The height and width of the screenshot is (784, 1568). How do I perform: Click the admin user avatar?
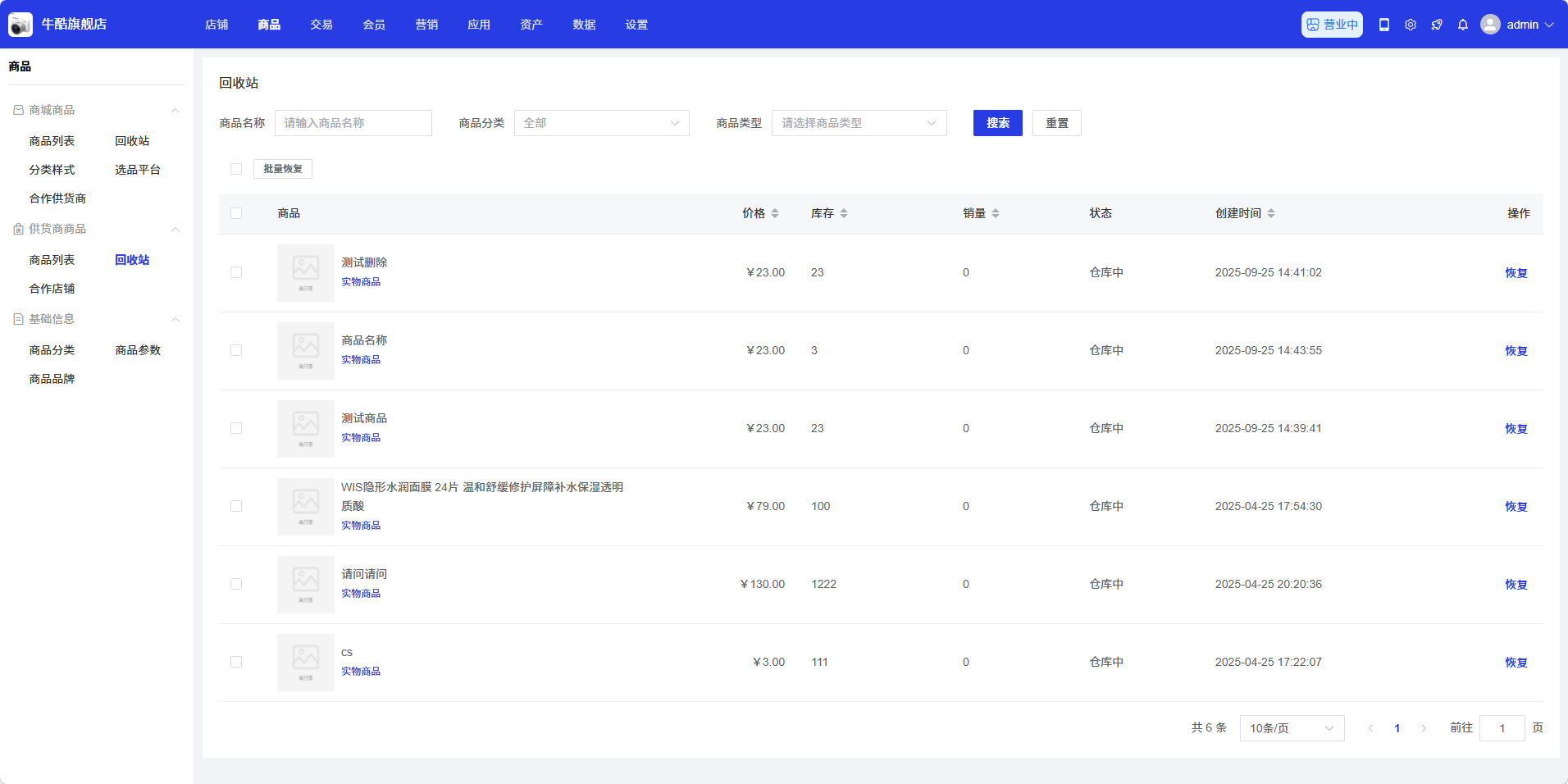click(1489, 25)
